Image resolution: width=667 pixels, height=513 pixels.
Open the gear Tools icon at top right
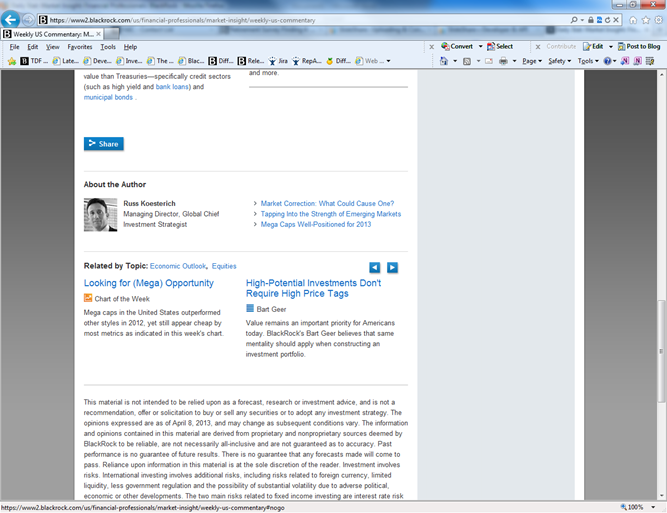click(658, 20)
